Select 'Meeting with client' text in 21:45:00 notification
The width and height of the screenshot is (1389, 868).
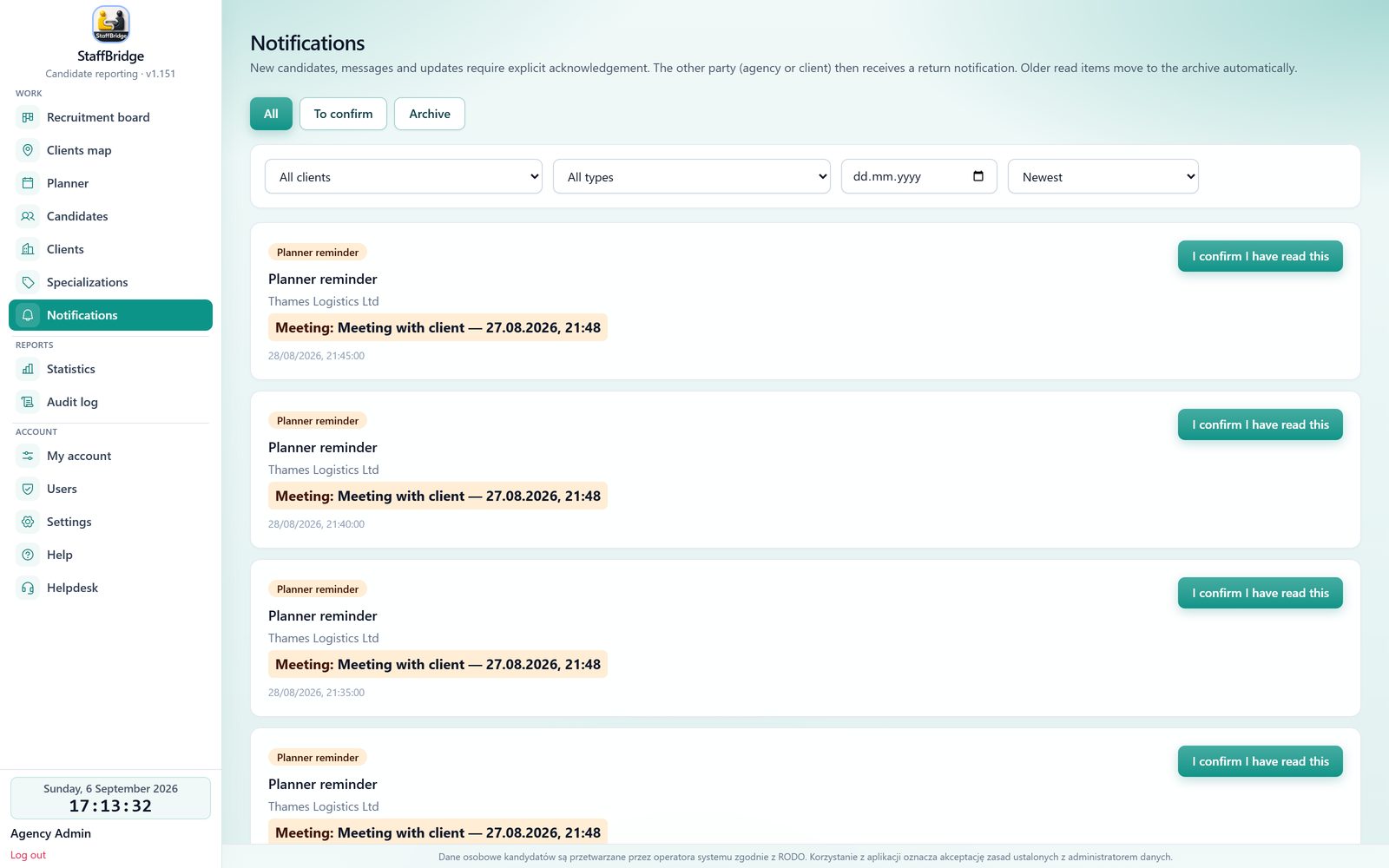point(401,327)
